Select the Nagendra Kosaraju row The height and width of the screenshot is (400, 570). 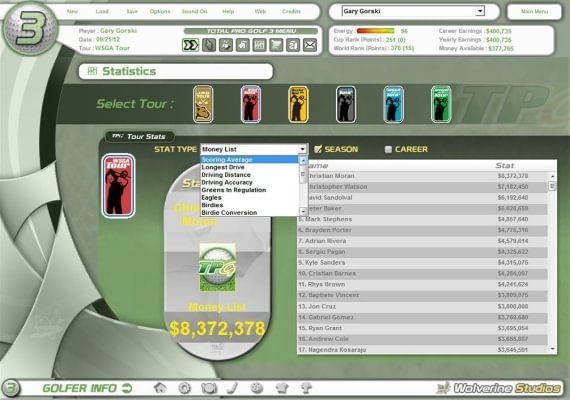[x=423, y=349]
